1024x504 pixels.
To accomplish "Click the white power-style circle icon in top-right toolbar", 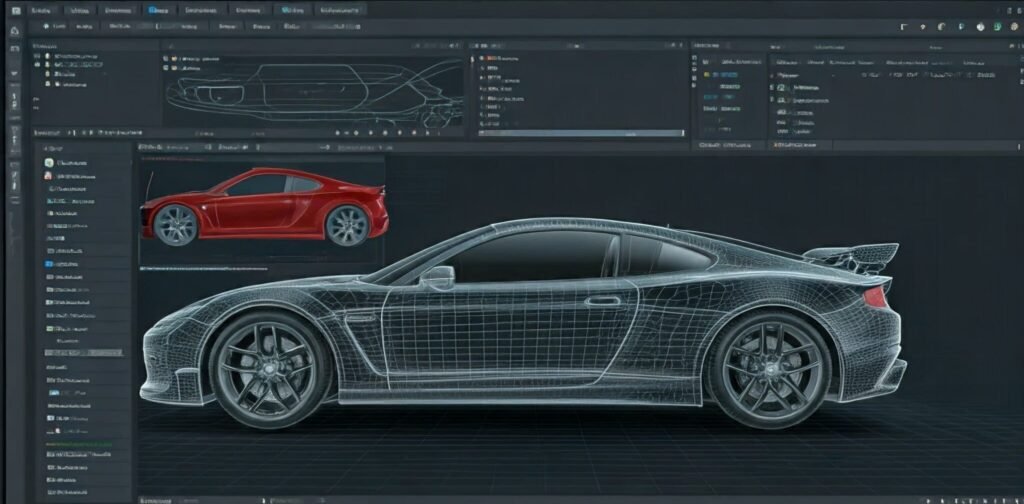I will [x=980, y=27].
